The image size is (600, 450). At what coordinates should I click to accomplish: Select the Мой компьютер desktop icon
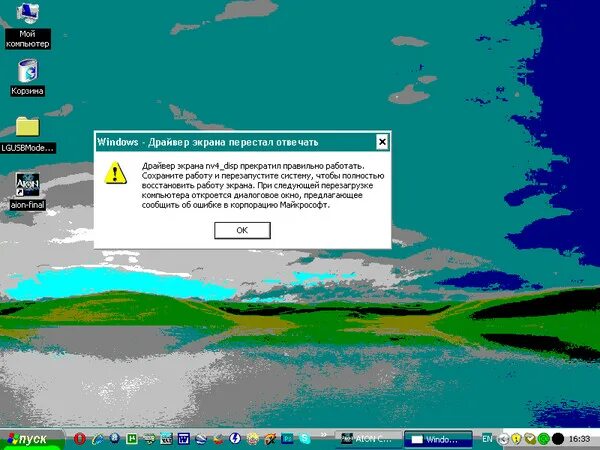pyautogui.click(x=27, y=25)
